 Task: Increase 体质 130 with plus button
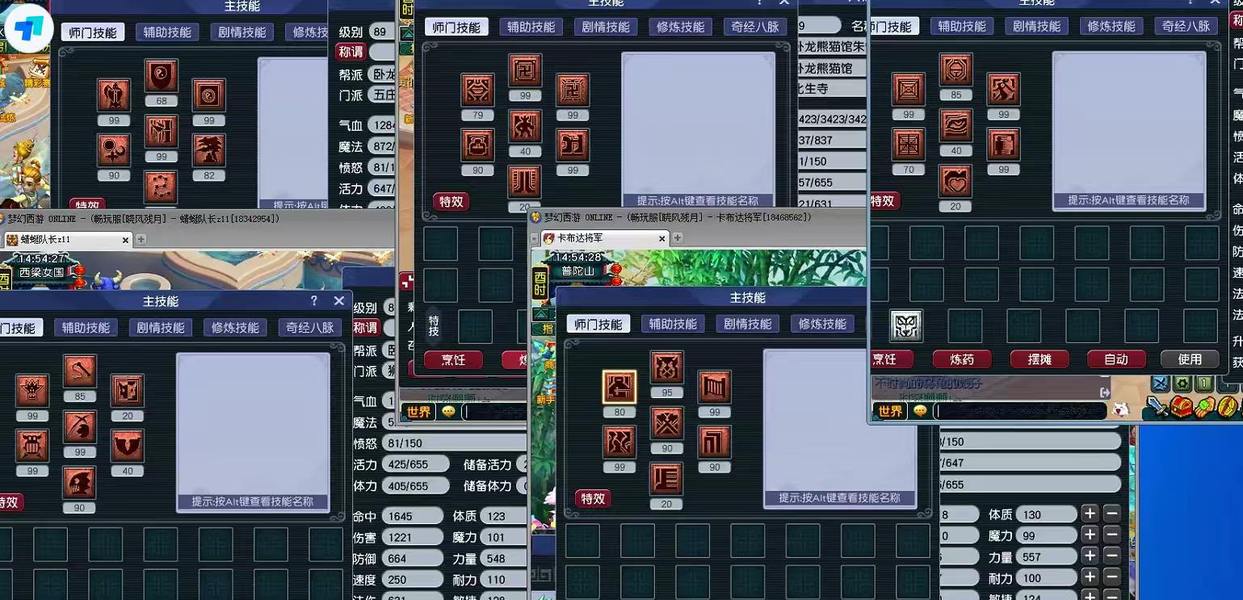[x=1090, y=513]
